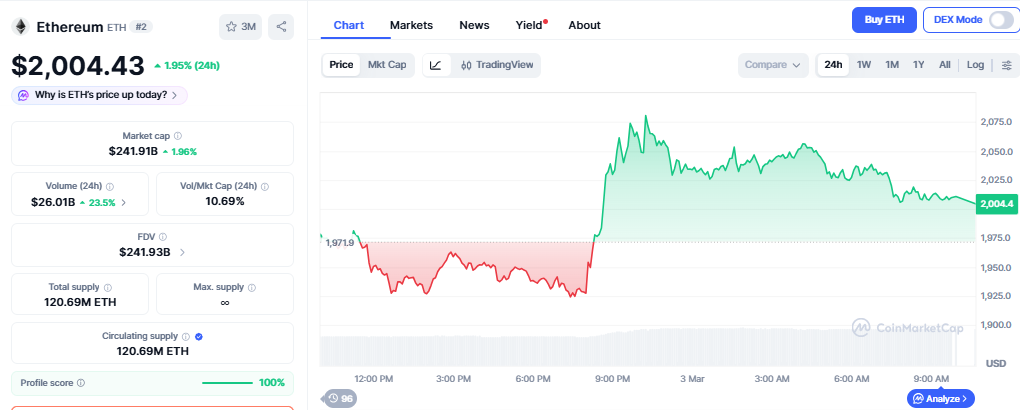Click the history clock 96 badge
1020x410 pixels.
click(340, 398)
